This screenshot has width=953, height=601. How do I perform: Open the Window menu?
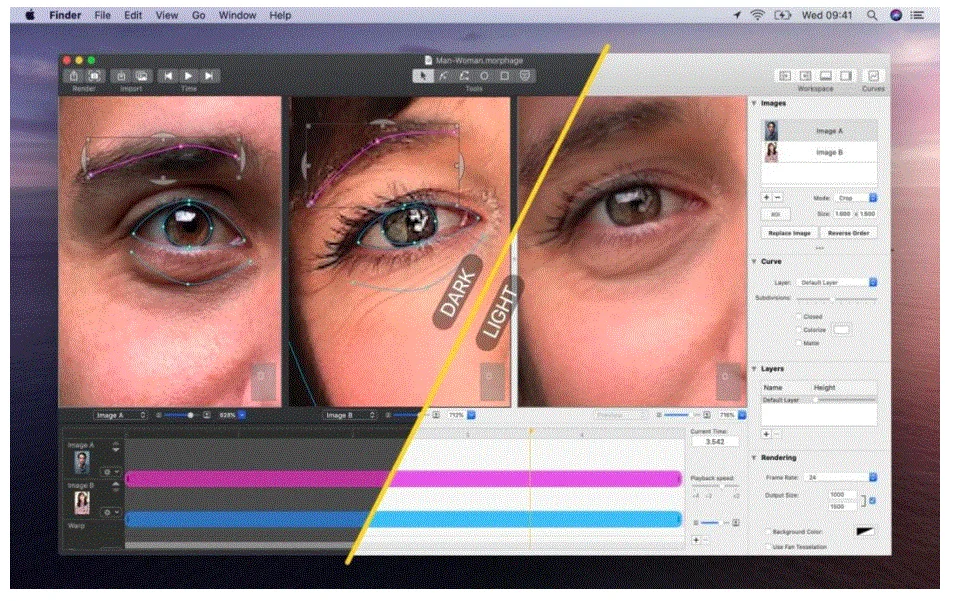click(237, 15)
